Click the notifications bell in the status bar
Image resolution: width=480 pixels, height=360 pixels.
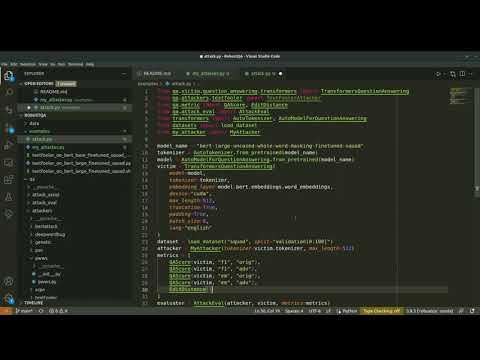coord(472,311)
